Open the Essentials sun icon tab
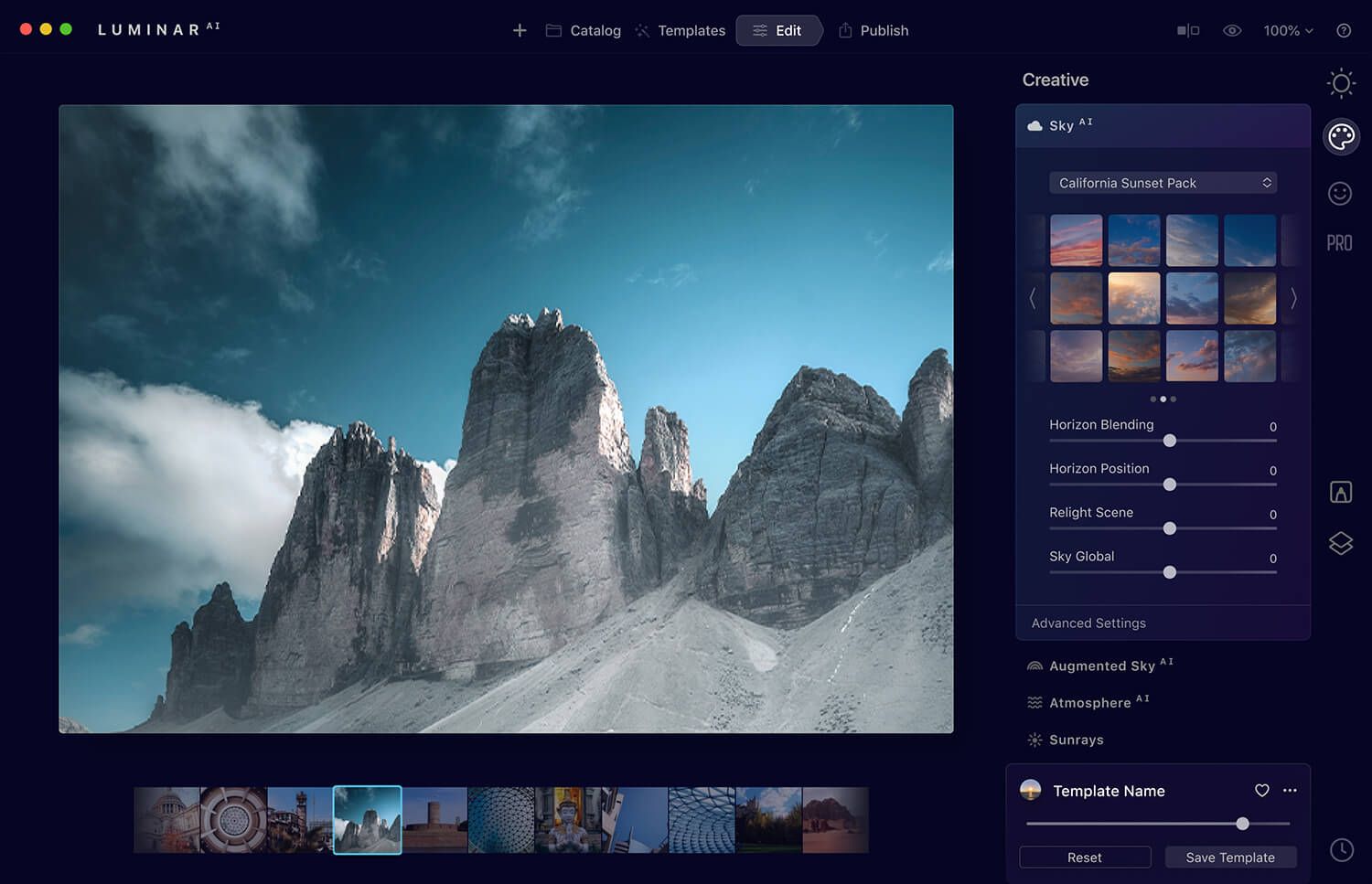This screenshot has height=884, width=1372. (x=1341, y=83)
